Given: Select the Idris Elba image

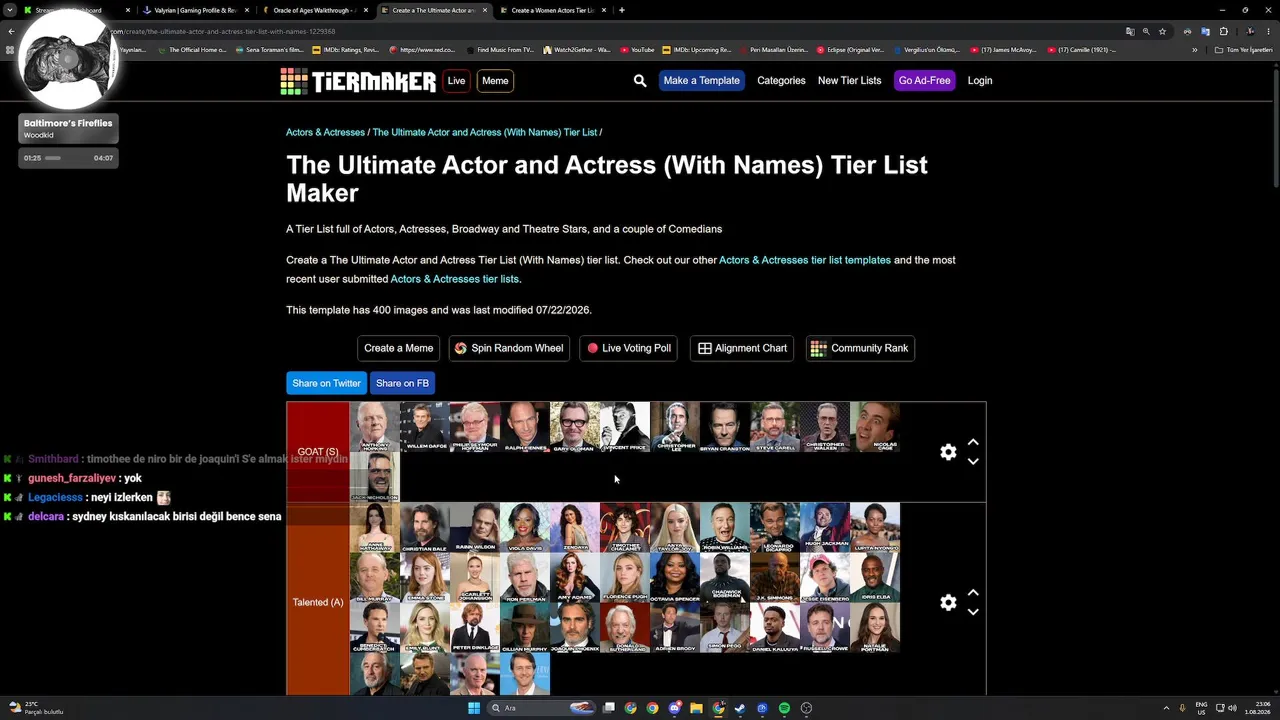Looking at the screenshot, I should click(875, 578).
